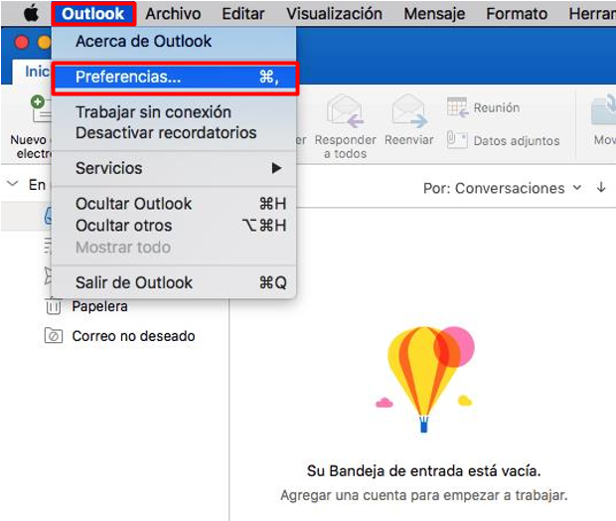Select the Papelera folder
This screenshot has width=616, height=521.
[100, 306]
